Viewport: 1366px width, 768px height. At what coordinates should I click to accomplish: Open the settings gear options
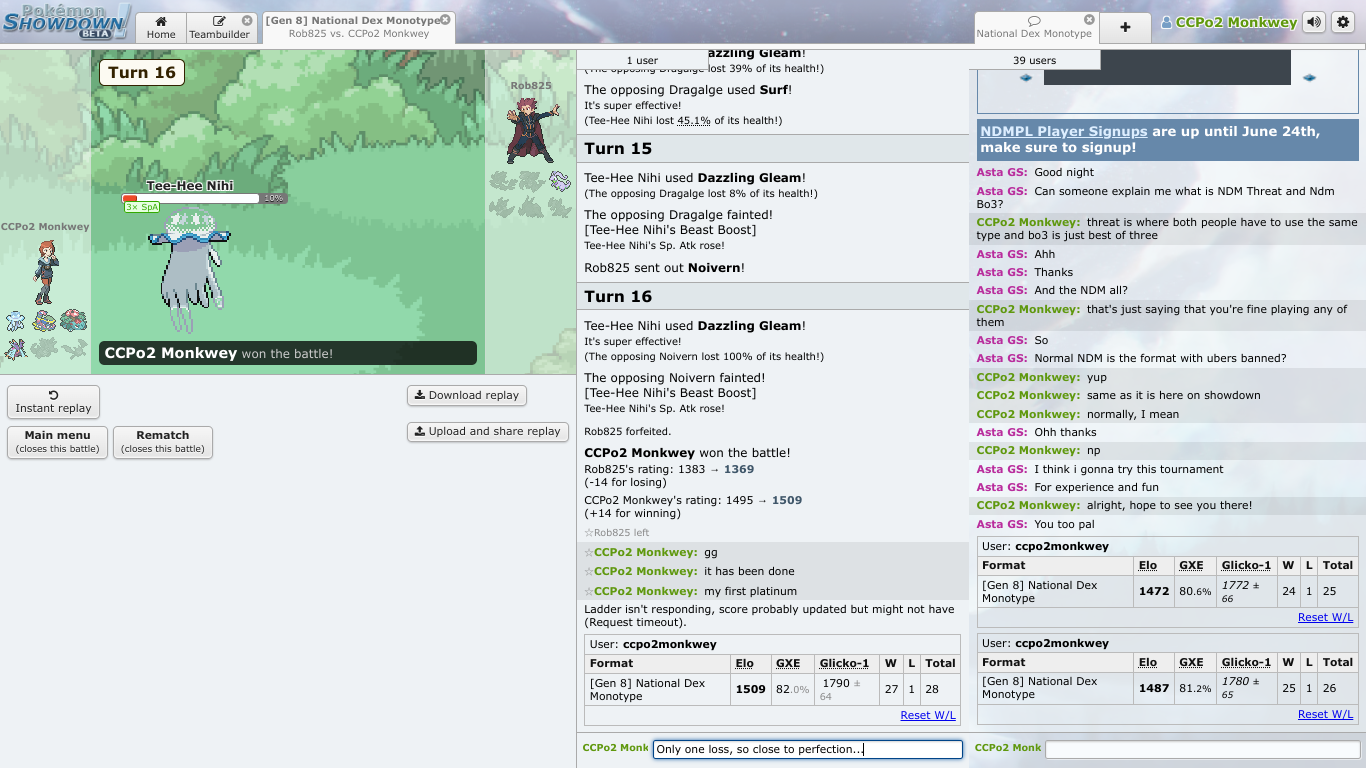[1342, 22]
